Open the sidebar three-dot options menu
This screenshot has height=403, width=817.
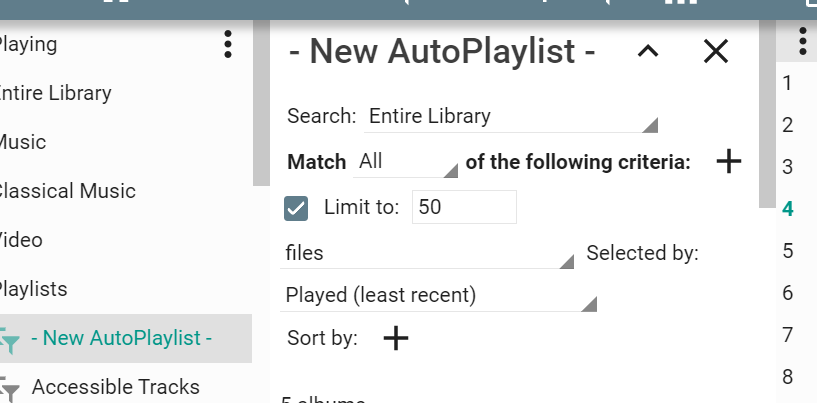(228, 44)
